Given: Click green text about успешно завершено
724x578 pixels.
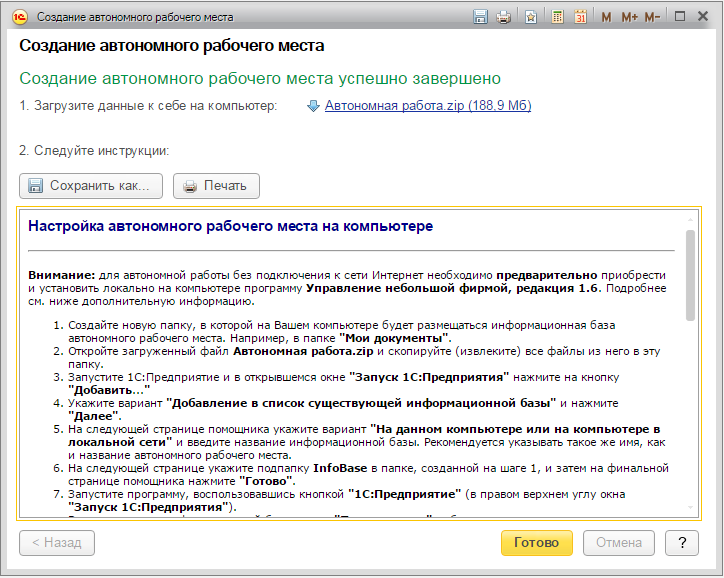Looking at the screenshot, I should (x=260, y=78).
